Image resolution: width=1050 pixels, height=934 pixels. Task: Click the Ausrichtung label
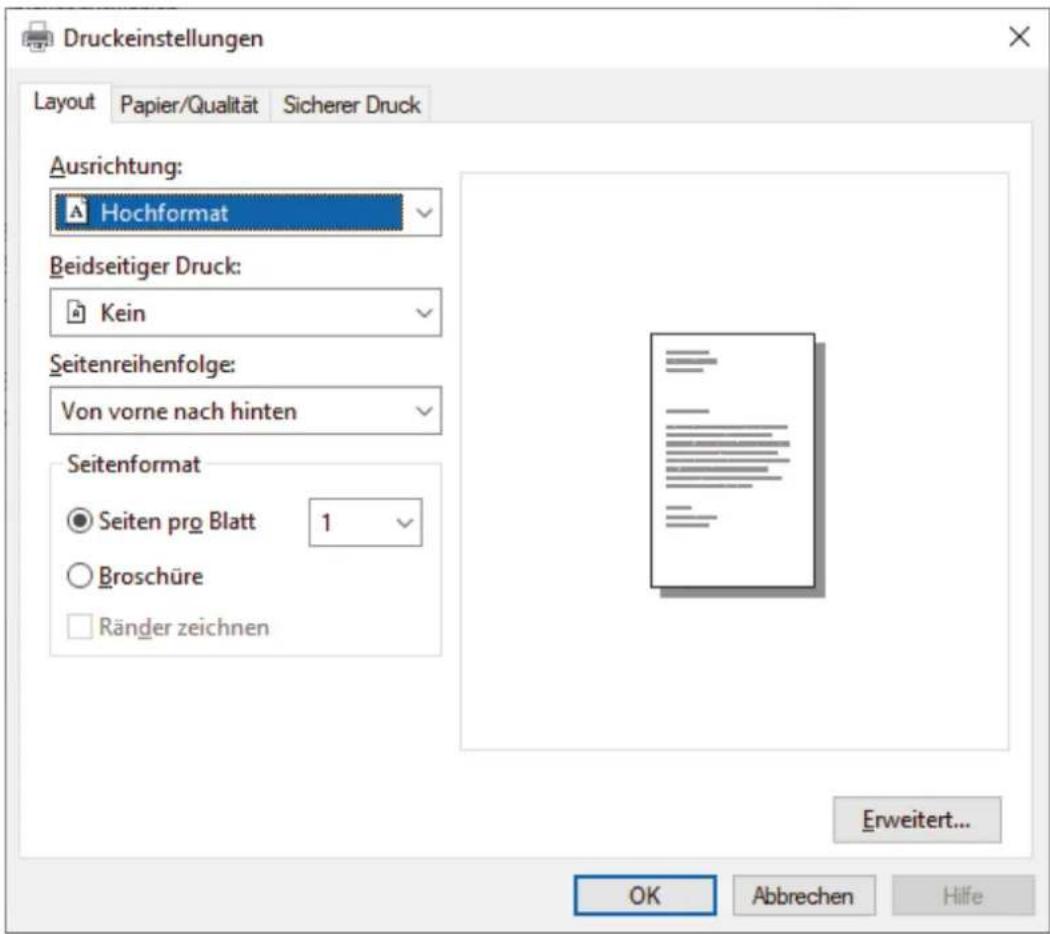(116, 165)
